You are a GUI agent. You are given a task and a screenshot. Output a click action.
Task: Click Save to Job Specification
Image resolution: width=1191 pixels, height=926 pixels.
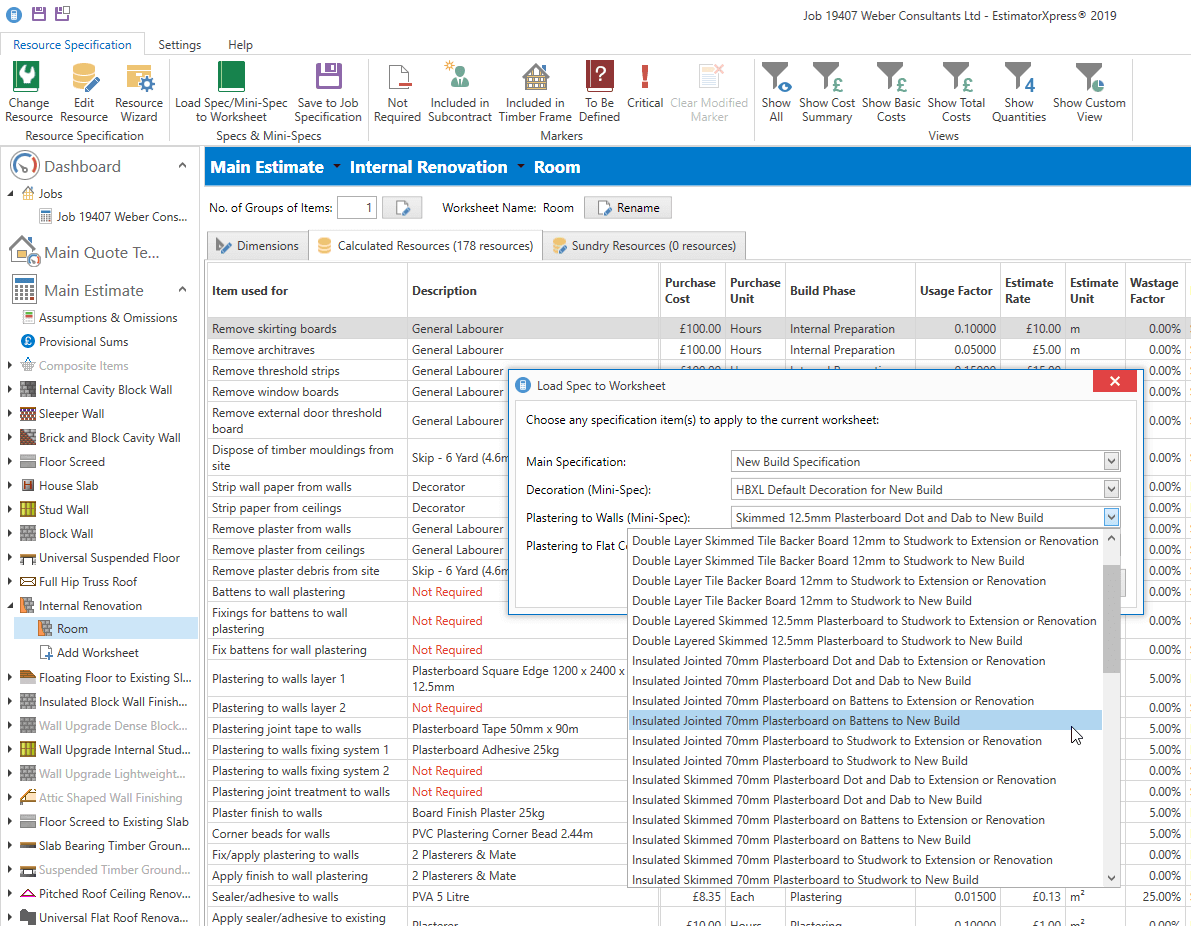point(328,93)
